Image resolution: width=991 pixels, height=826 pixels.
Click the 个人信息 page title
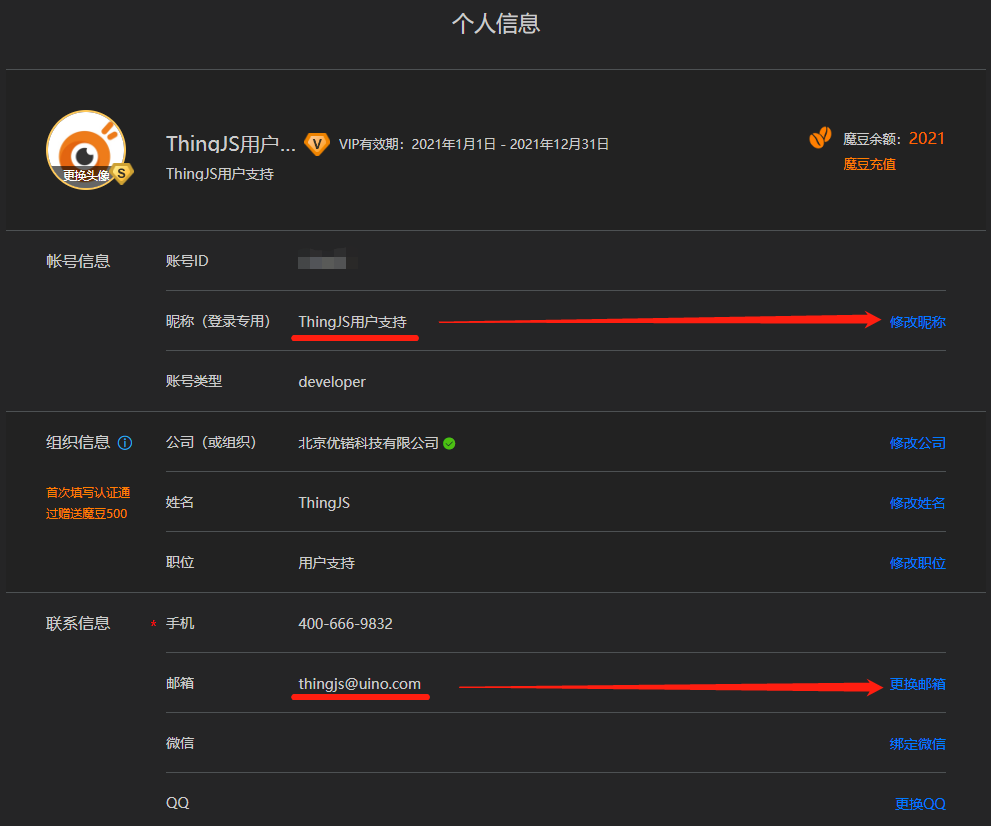(496, 23)
